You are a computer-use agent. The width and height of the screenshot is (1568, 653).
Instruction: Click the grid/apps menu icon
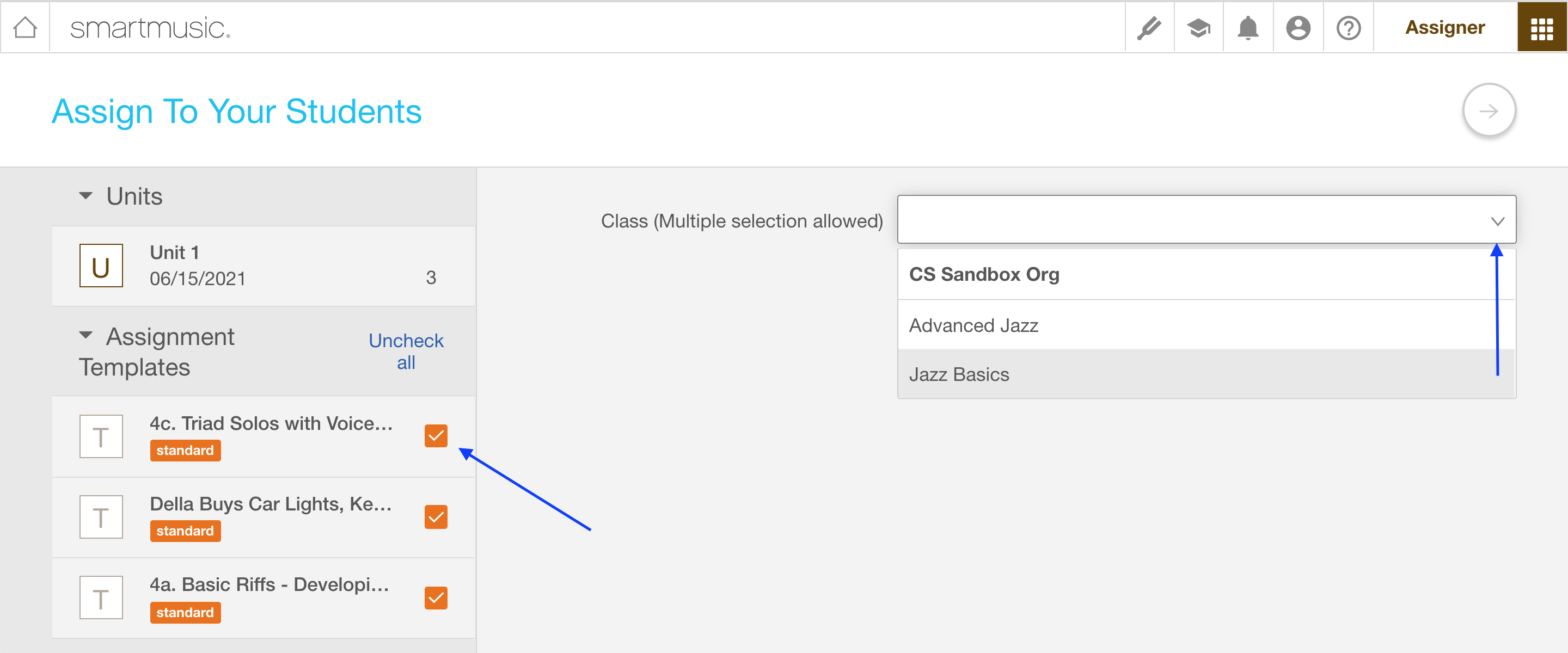[1543, 27]
